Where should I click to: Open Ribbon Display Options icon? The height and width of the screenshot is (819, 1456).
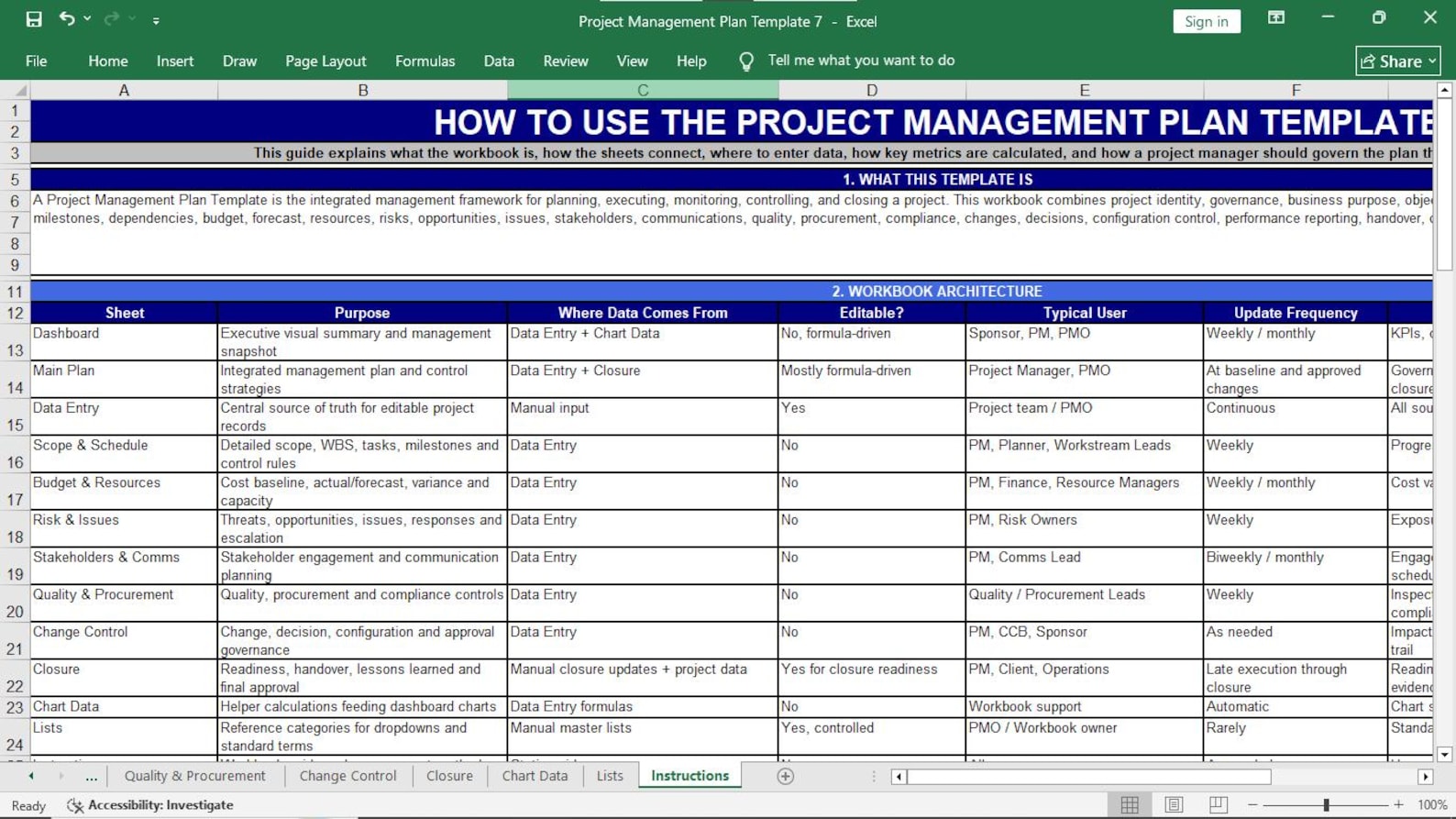[x=1276, y=17]
